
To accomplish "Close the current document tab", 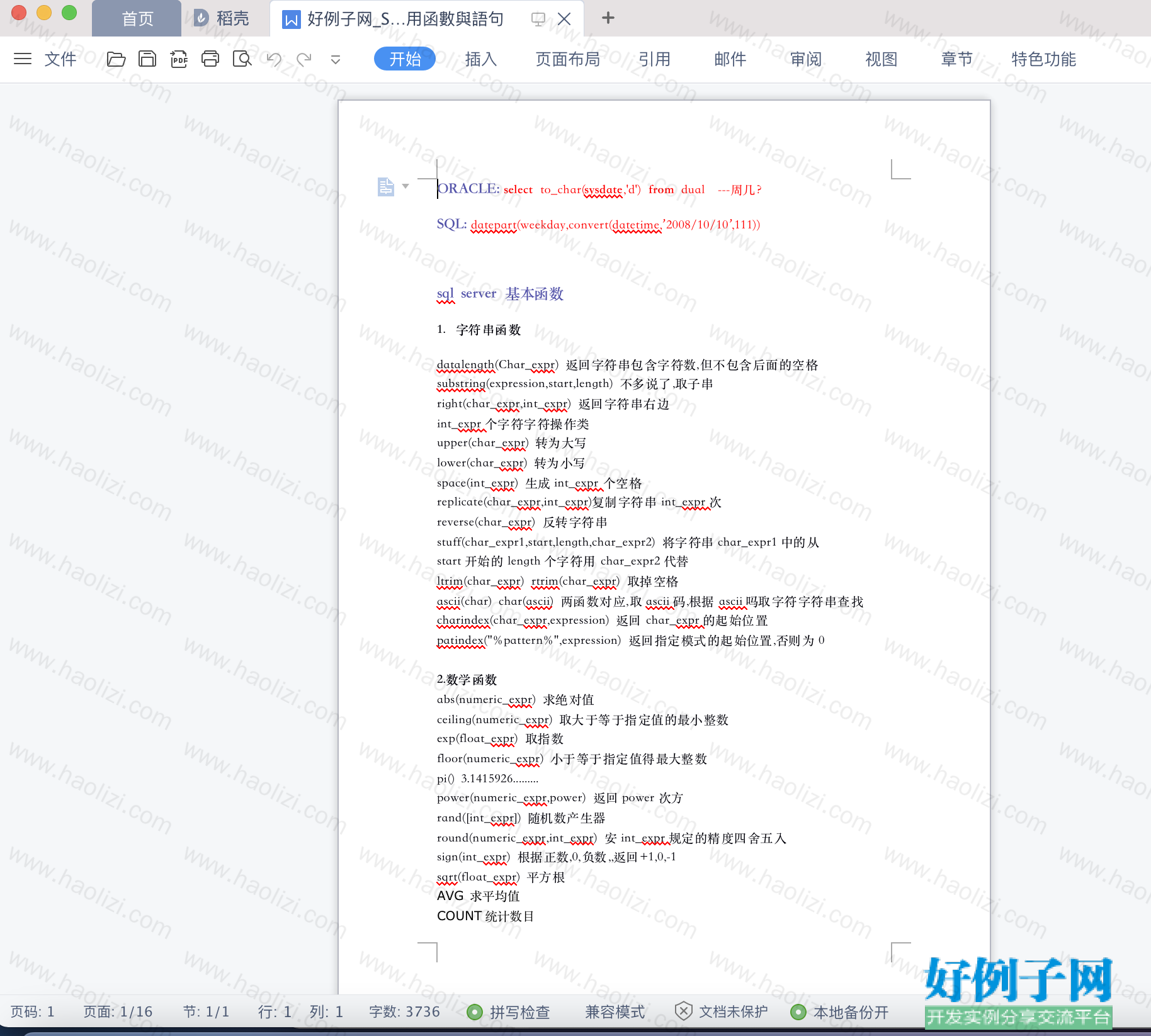I will 564,19.
